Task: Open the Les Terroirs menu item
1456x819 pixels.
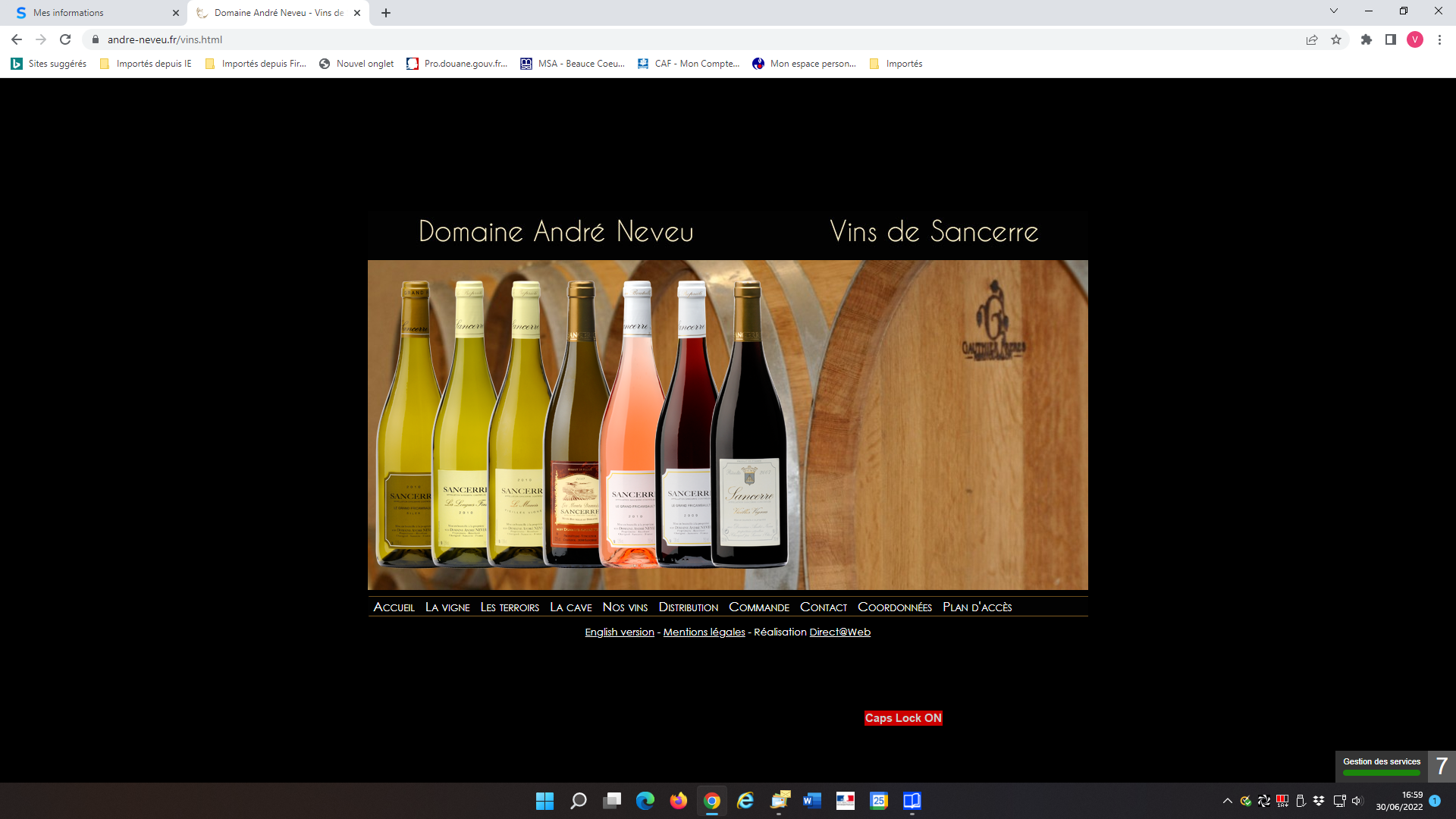Action: (510, 607)
